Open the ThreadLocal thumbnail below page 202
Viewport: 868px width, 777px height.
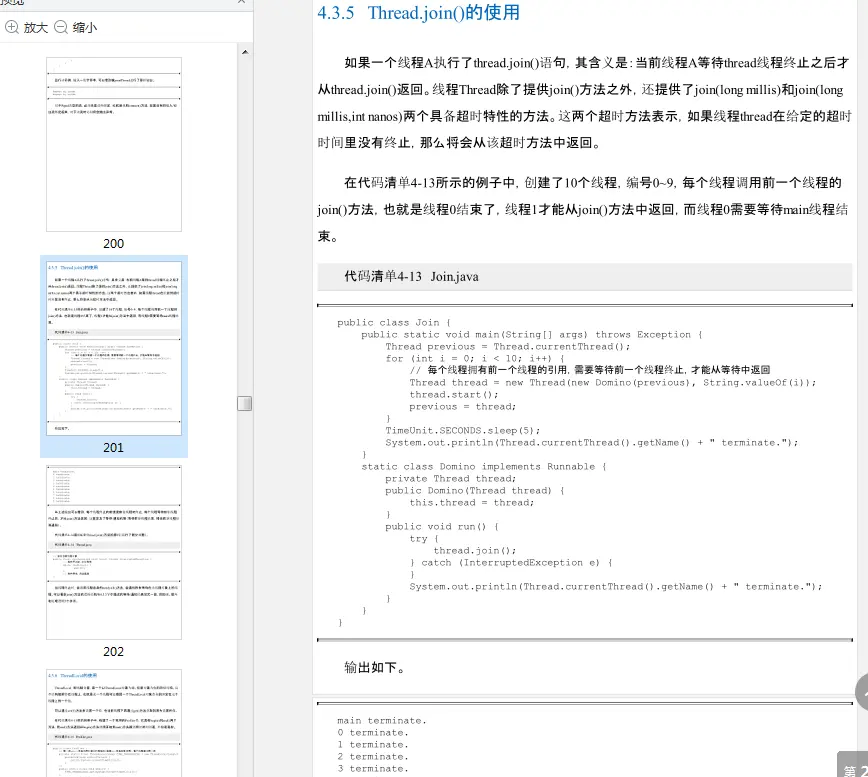113,723
